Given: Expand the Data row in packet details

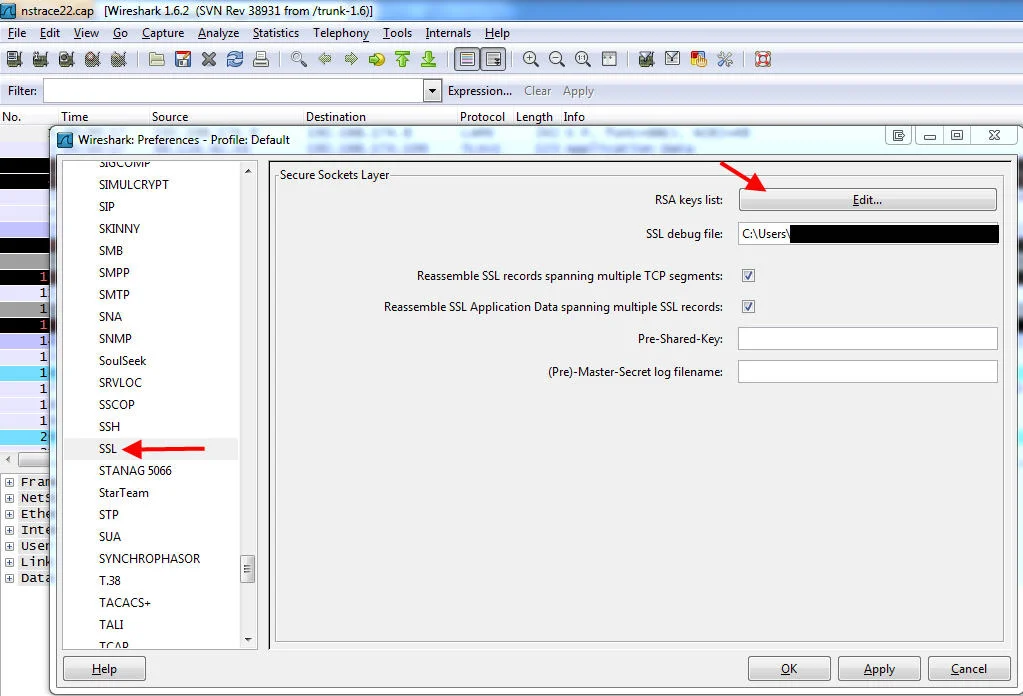Looking at the screenshot, I should coord(9,578).
